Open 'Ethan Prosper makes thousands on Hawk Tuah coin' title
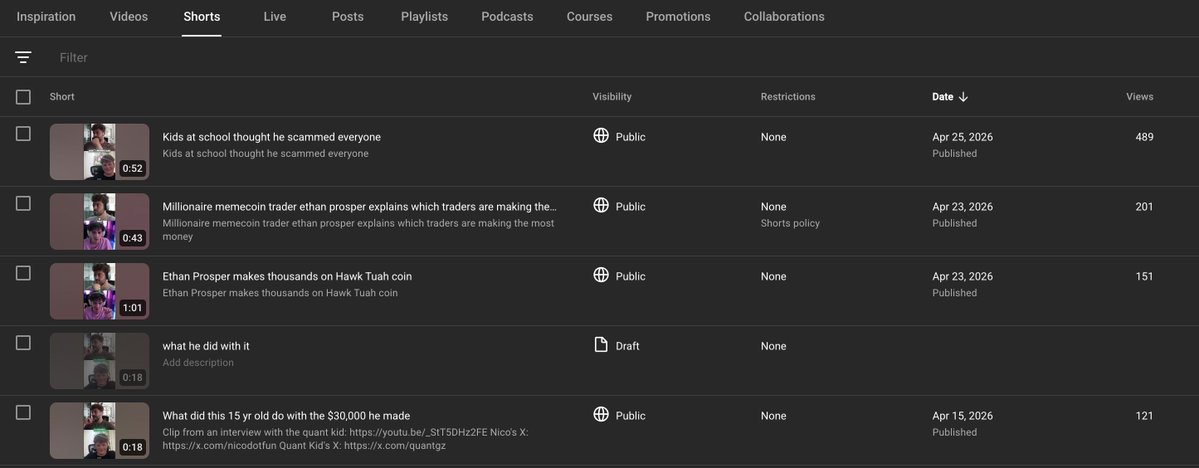Image resolution: width=1199 pixels, height=468 pixels. coord(287,276)
